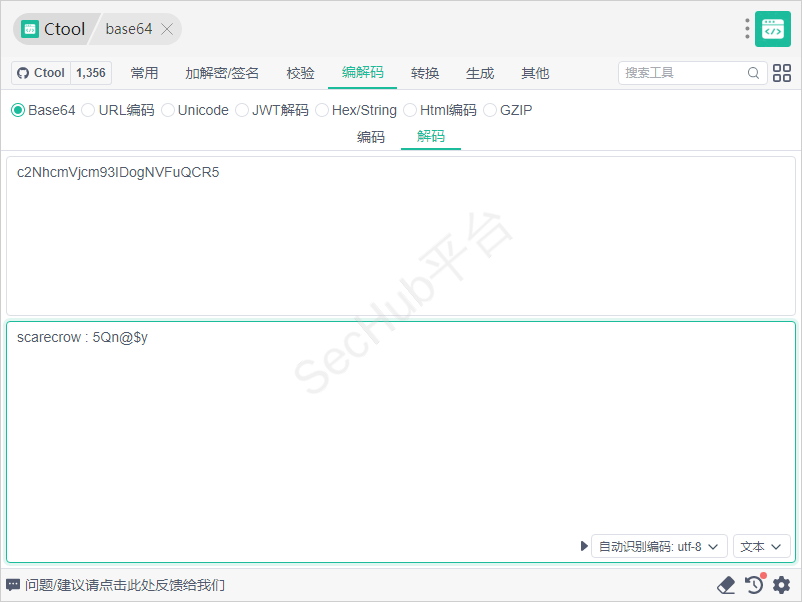802x602 pixels.
Task: Click the base64 tab title
Action: coord(129,29)
